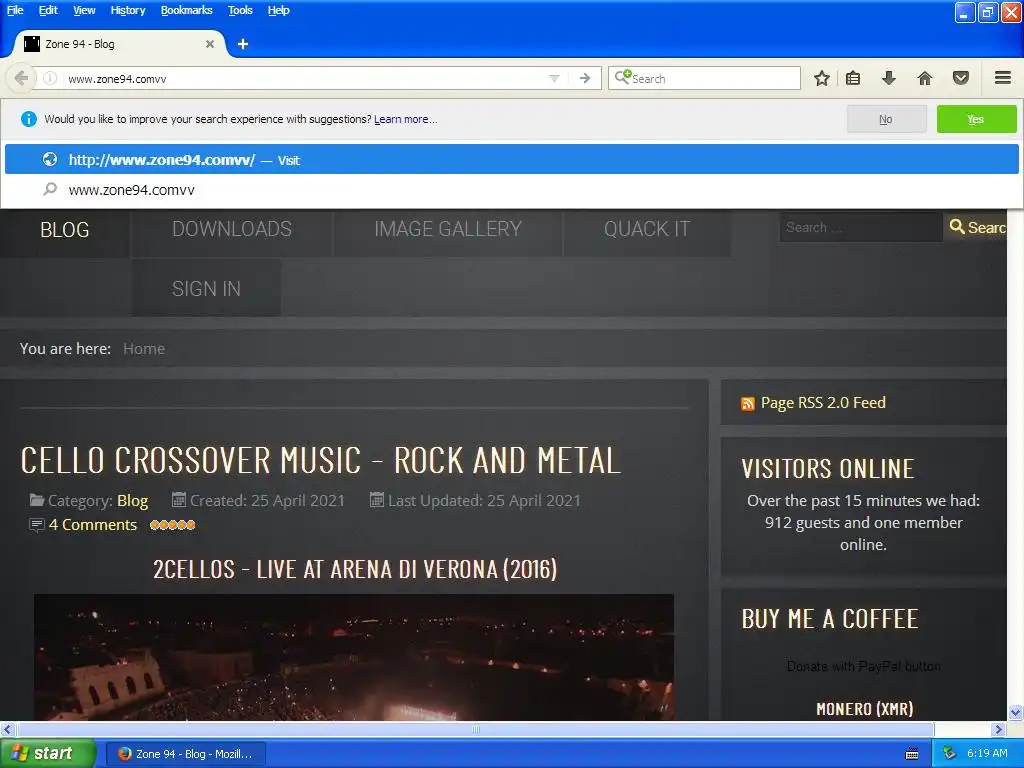Open the Learn more link
The width and height of the screenshot is (1024, 768).
[x=405, y=120]
